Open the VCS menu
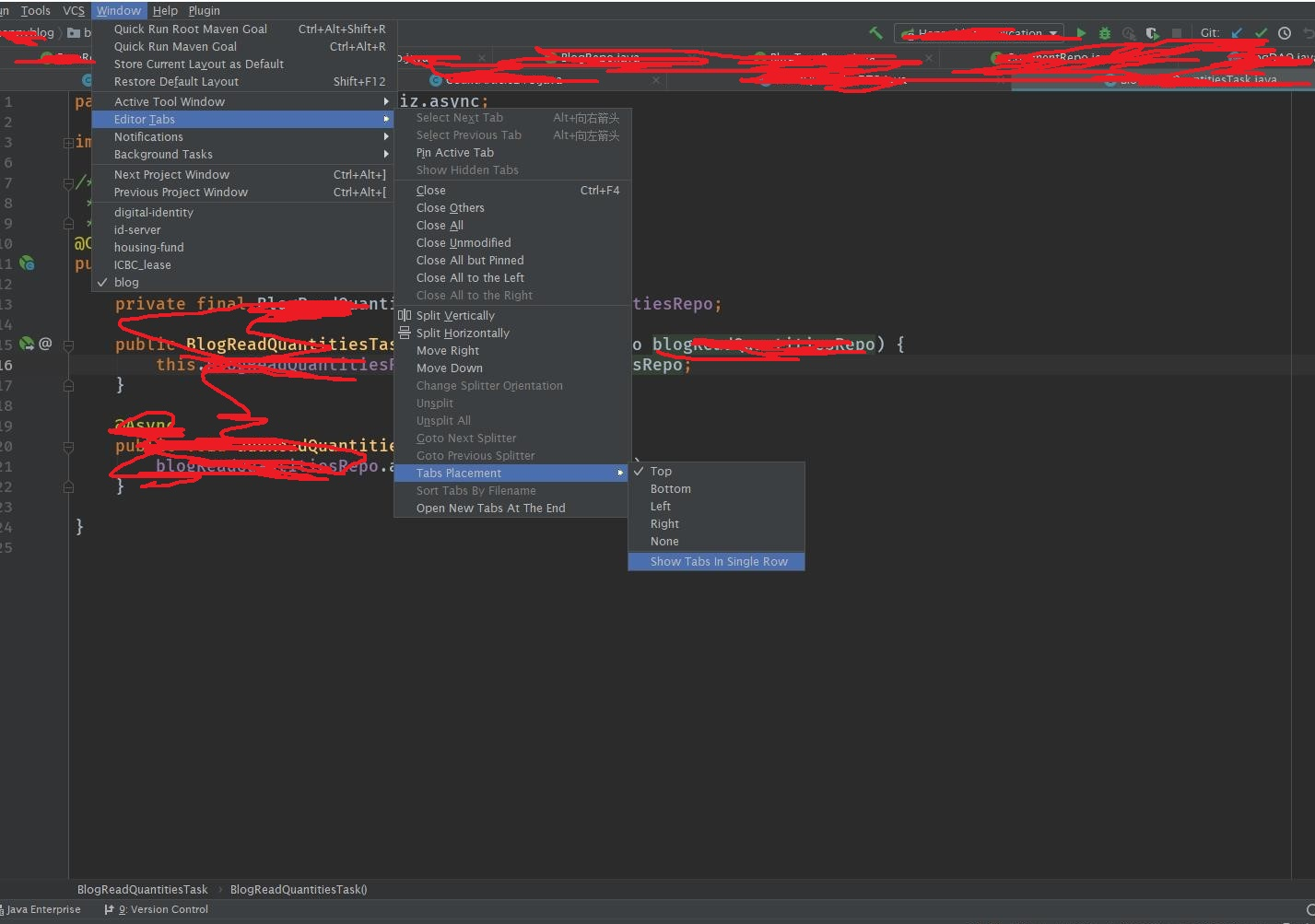 [x=74, y=11]
